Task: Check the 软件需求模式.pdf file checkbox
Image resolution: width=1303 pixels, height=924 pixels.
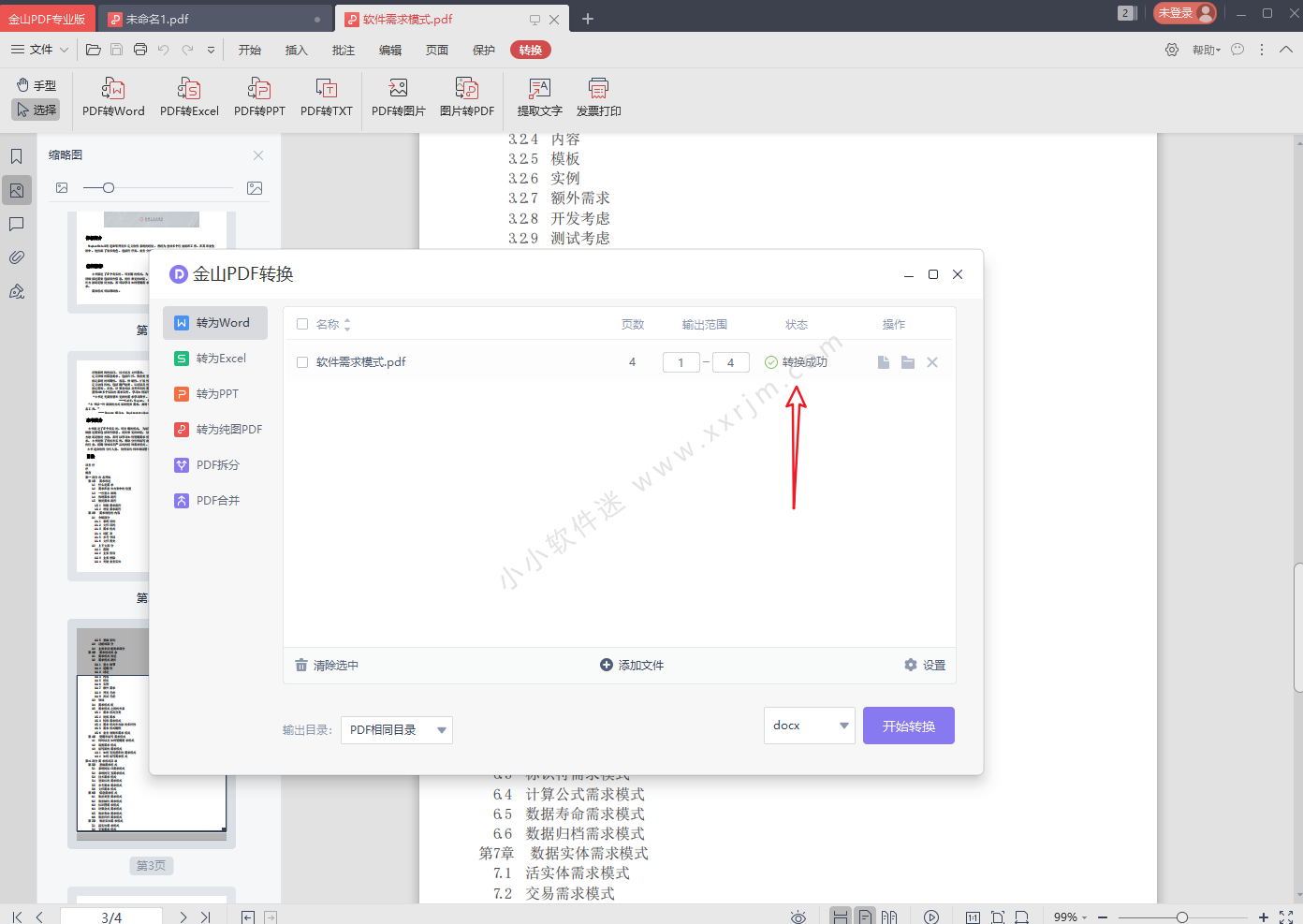Action: pos(302,362)
